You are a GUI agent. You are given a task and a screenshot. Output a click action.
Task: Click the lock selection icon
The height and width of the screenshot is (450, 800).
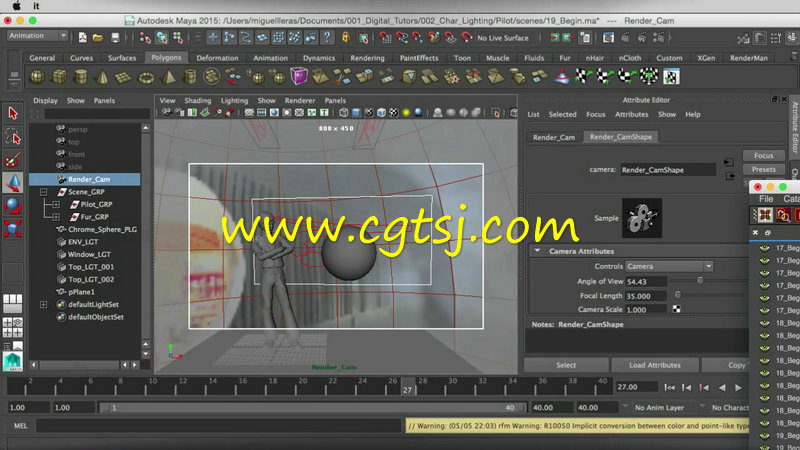point(346,37)
